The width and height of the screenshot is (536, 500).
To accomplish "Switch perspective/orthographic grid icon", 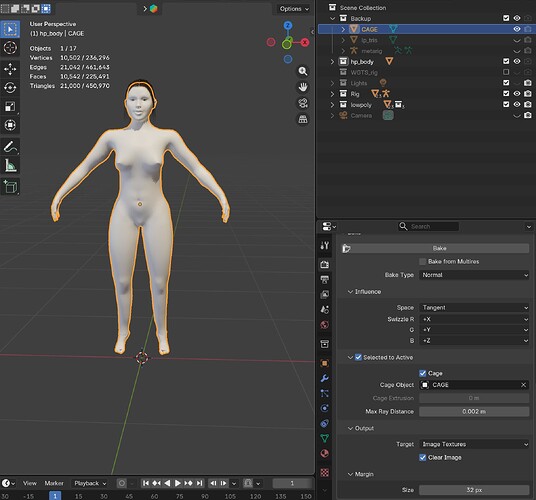I will tap(303, 119).
